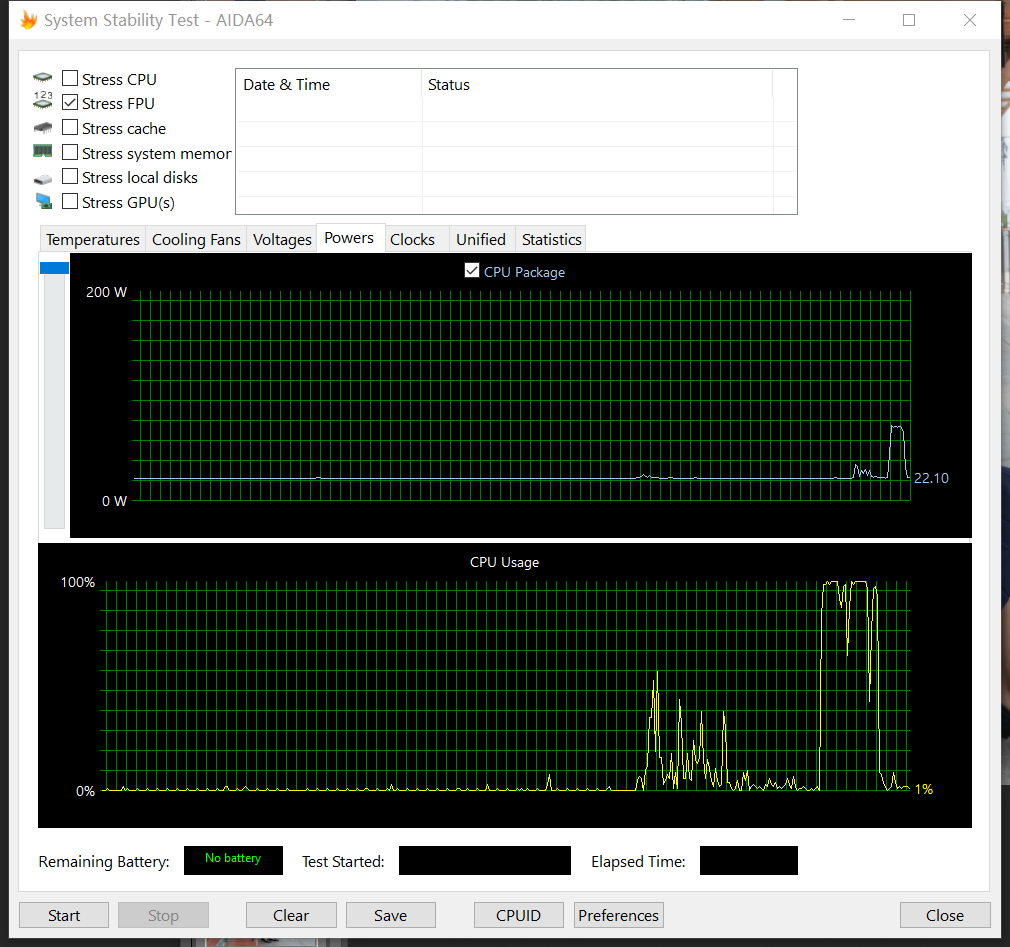
Task: Click the cache chip icon beside Stress cache
Action: pyautogui.click(x=42, y=128)
